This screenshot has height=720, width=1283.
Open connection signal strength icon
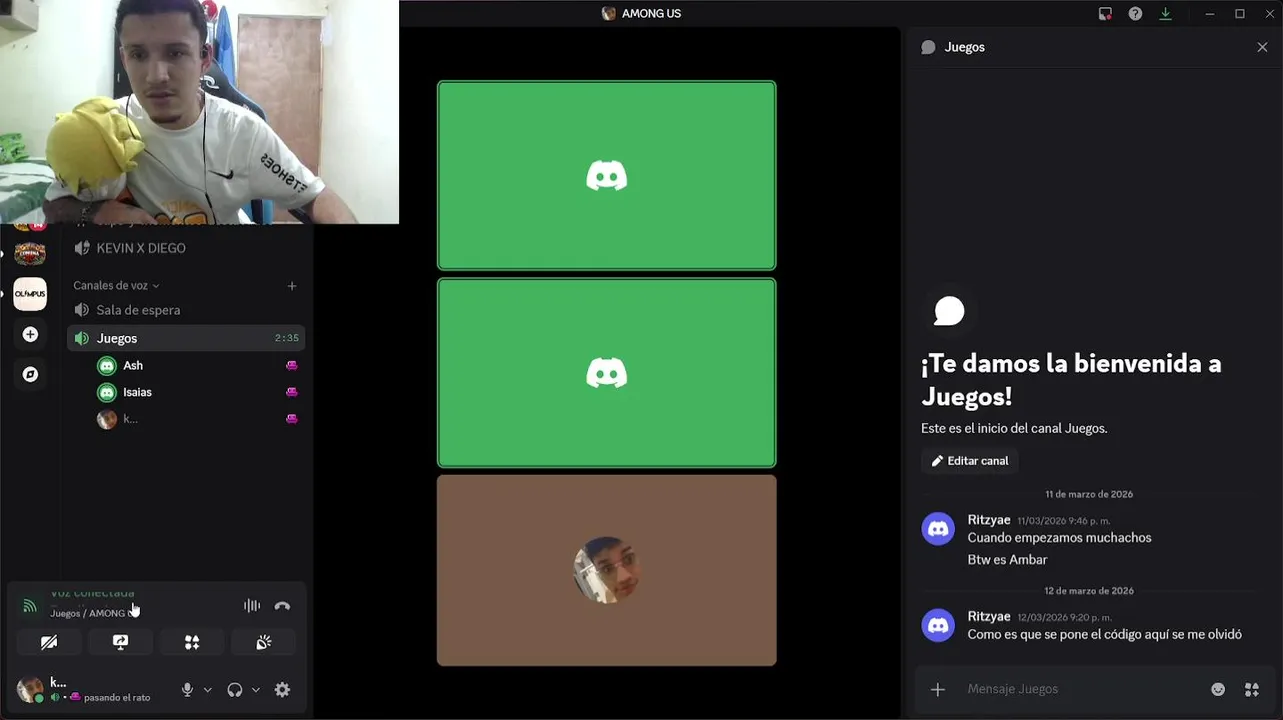[x=29, y=606]
